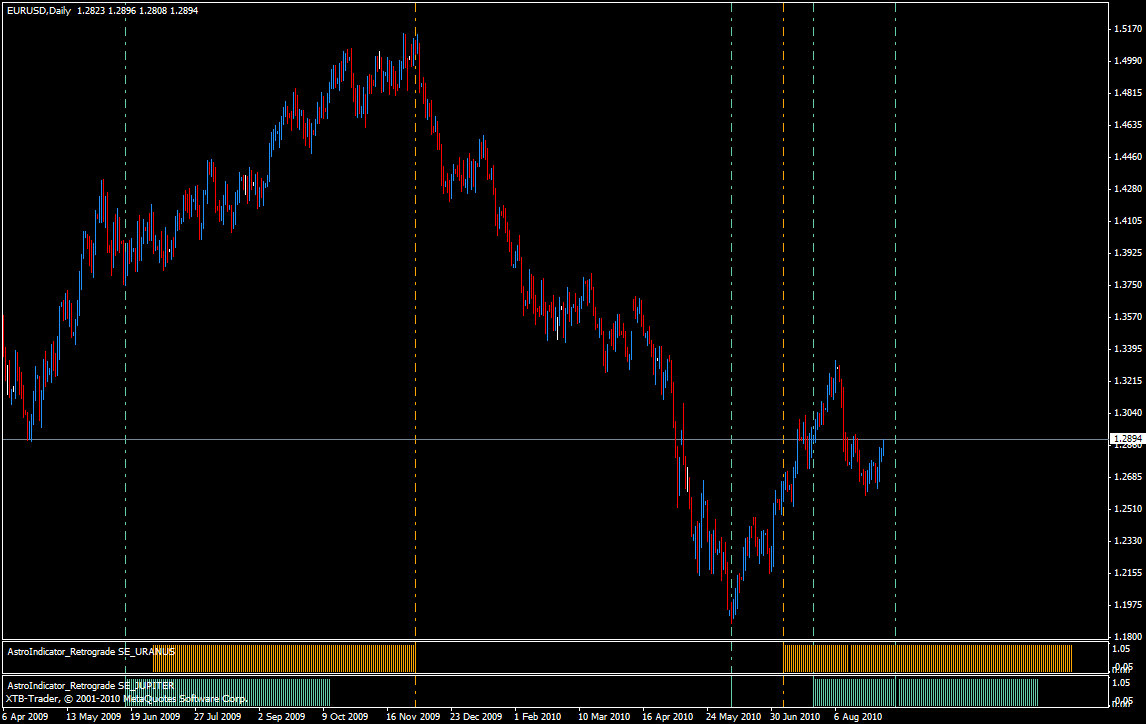Click the 1.1975 price axis label
Screen dimensions: 1146x724
click(x=1128, y=605)
